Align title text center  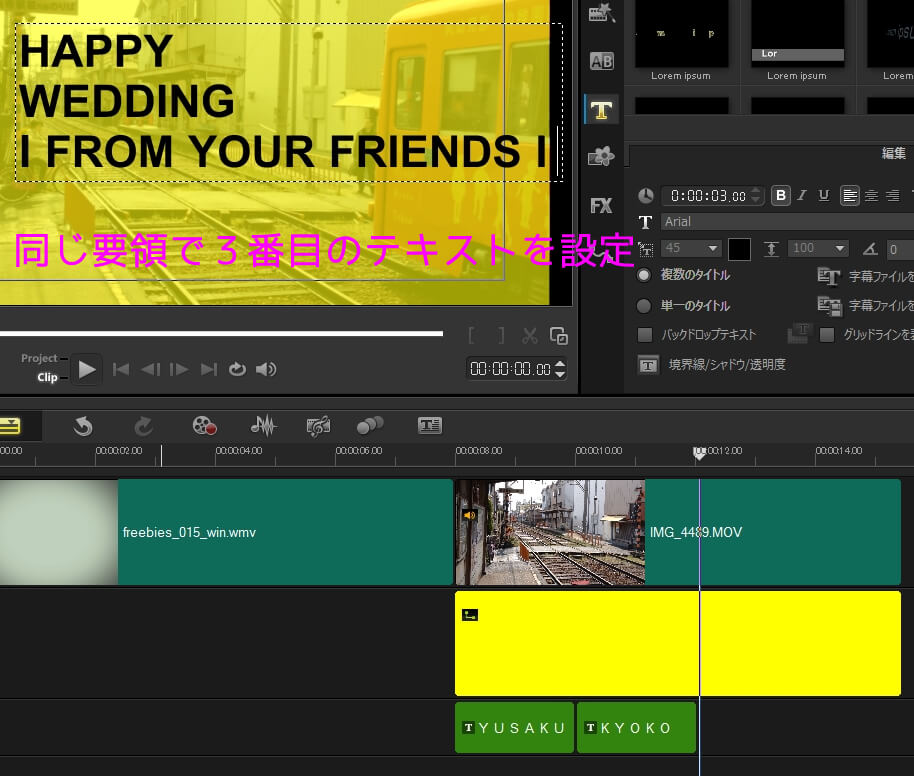pos(871,196)
